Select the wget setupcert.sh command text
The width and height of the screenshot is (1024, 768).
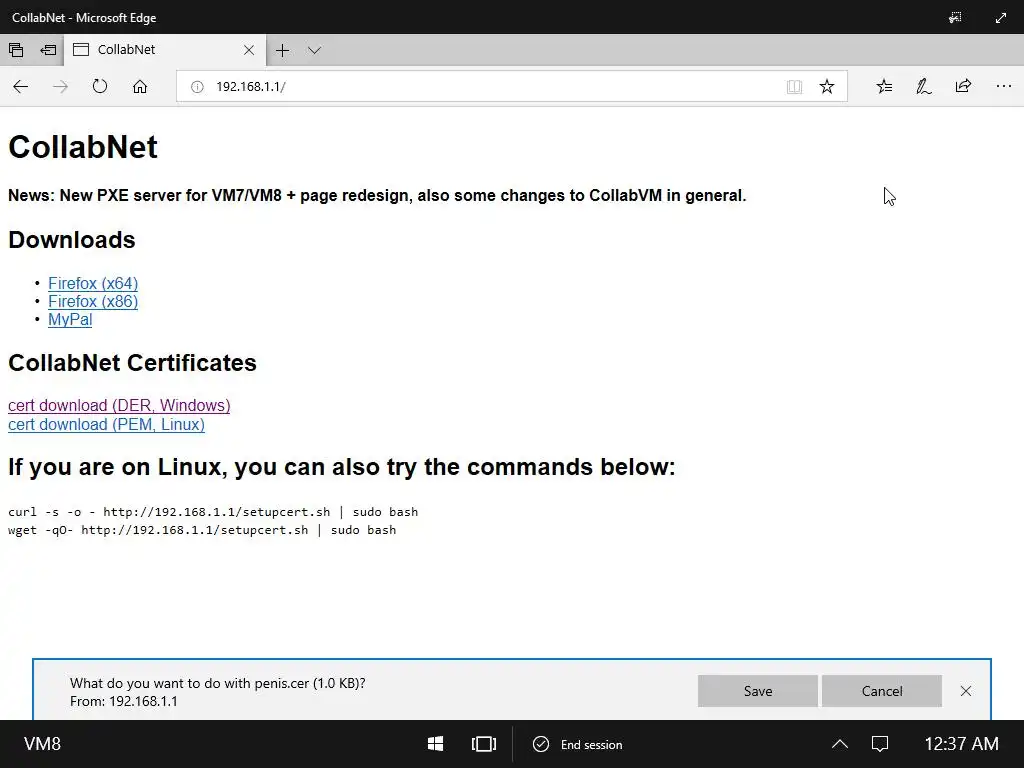(x=202, y=530)
